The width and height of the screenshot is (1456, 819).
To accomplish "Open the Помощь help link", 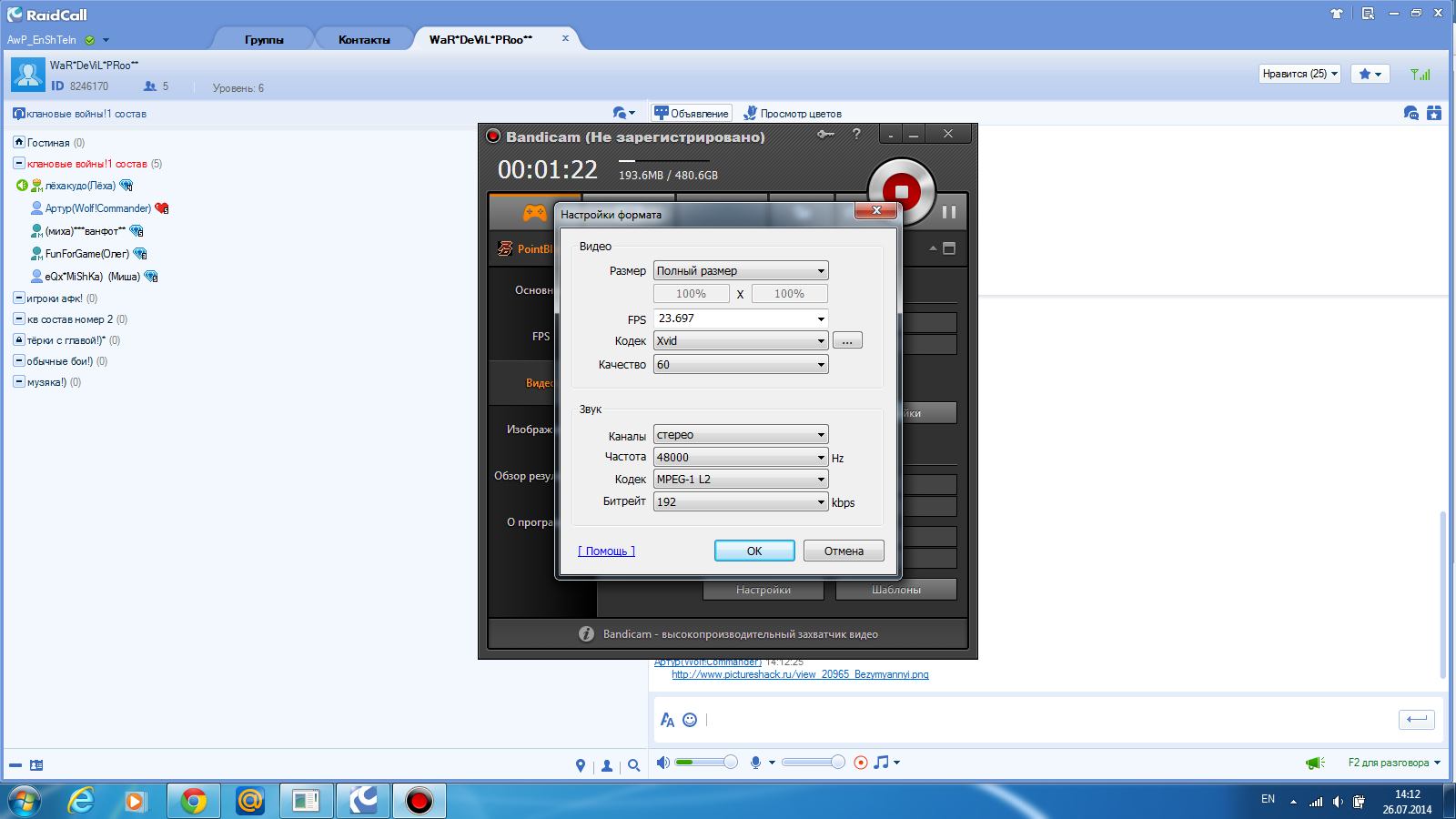I will (606, 551).
